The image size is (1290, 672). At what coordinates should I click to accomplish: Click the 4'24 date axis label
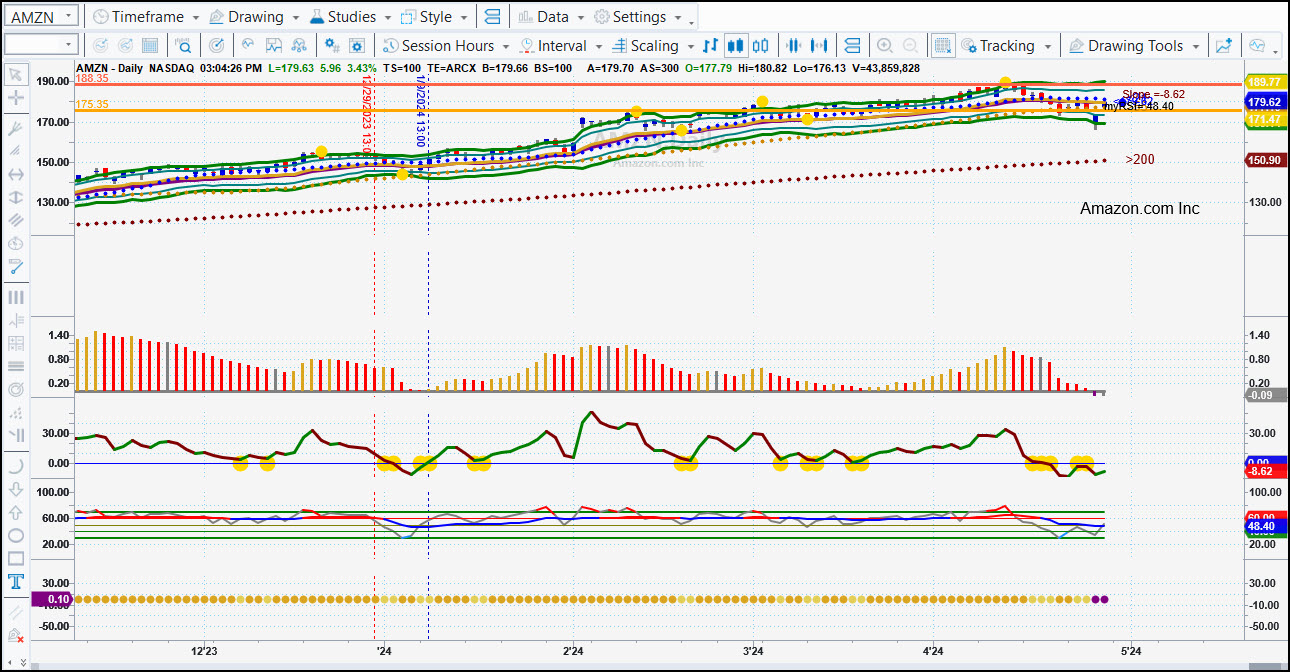tap(933, 651)
